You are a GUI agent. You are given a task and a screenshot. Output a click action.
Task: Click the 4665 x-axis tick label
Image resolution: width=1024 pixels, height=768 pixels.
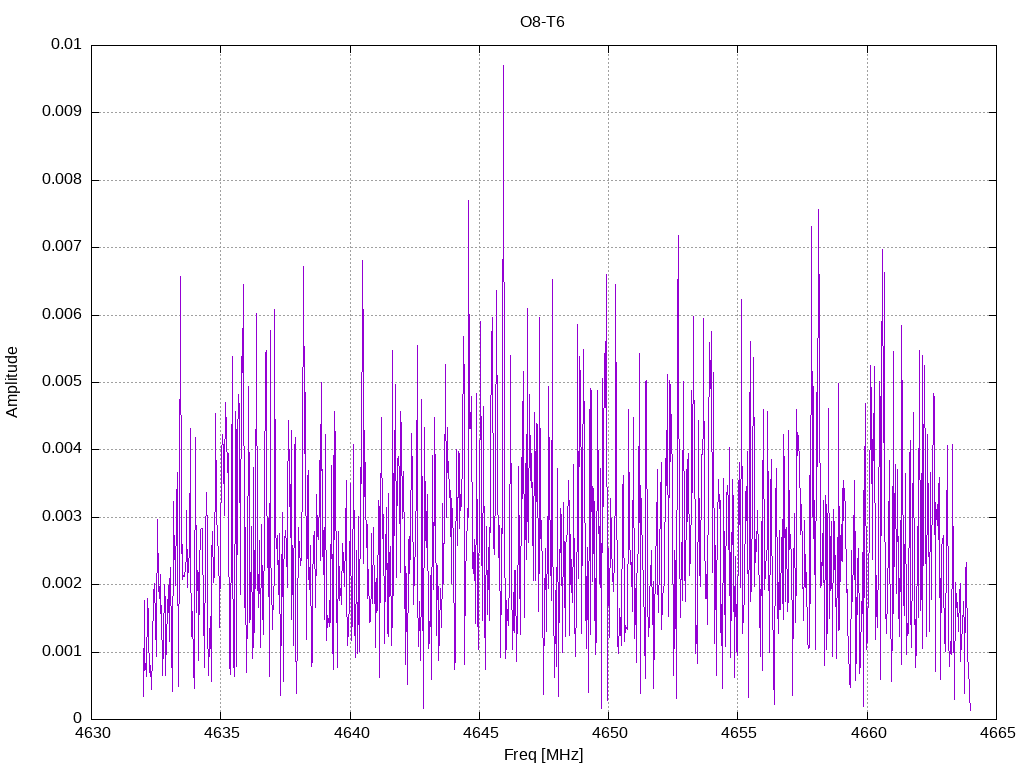997,733
